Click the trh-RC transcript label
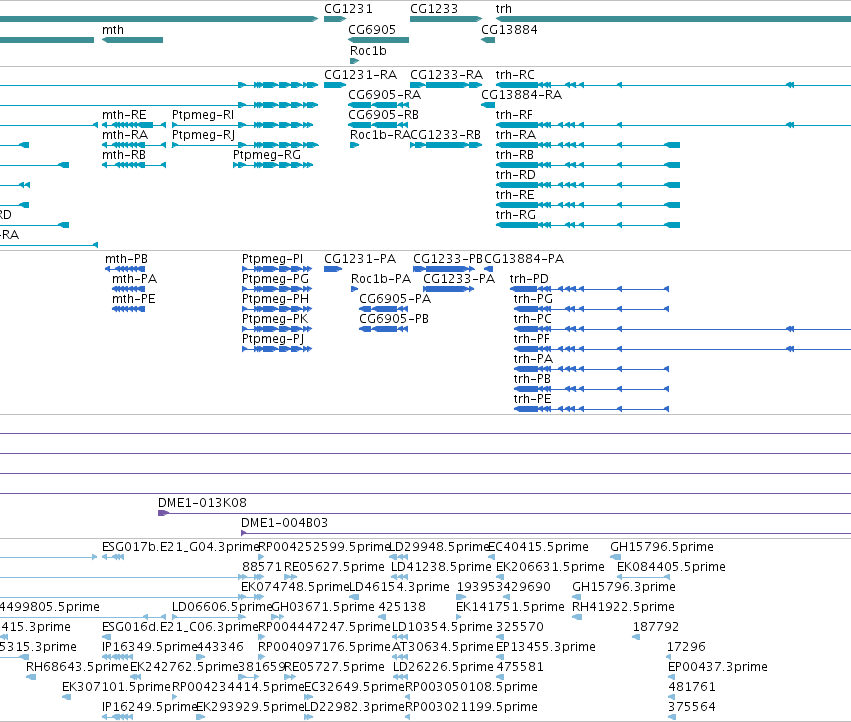Screen dimensions: 851x722 tap(515, 75)
